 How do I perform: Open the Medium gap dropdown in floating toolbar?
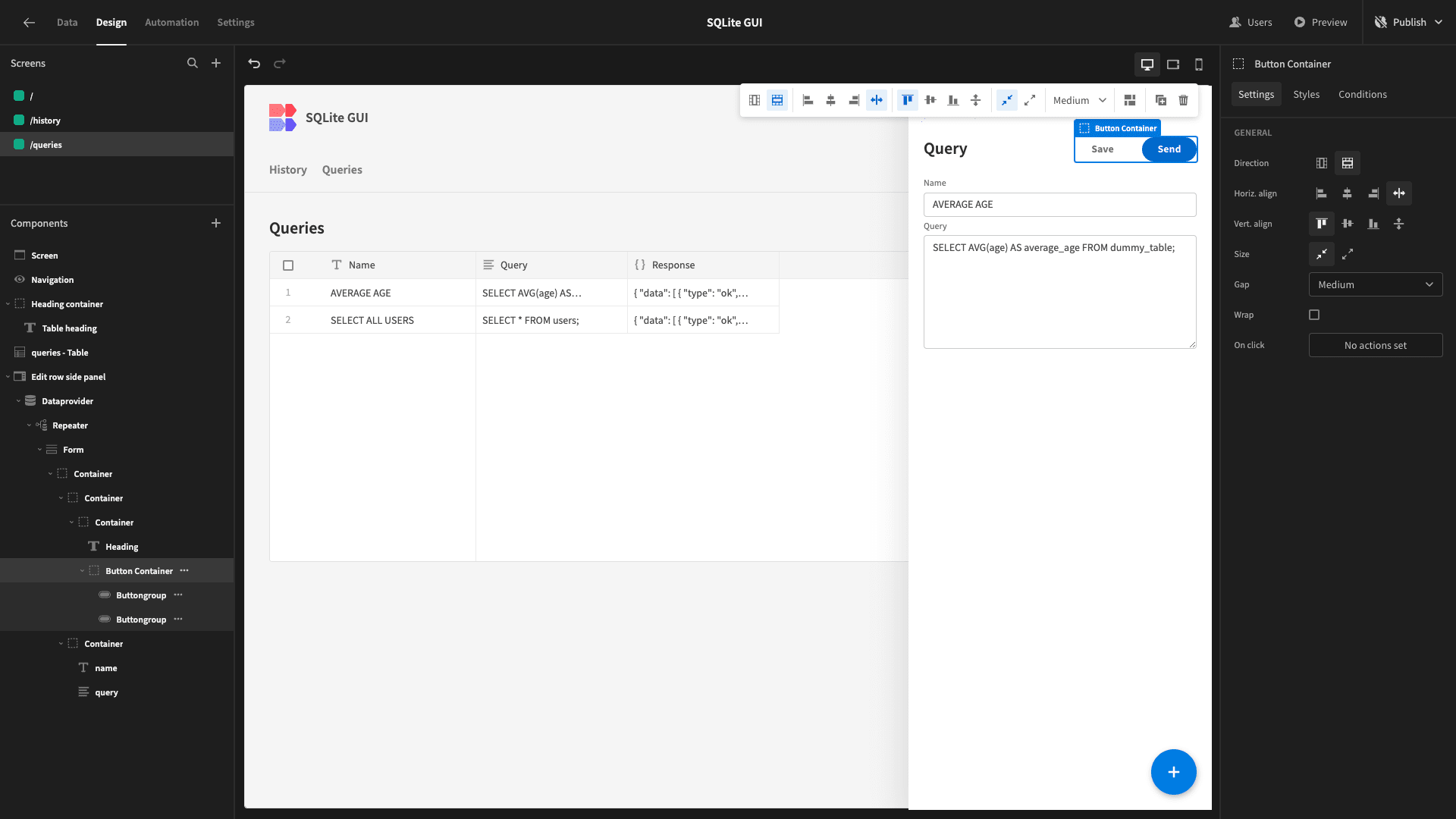(1079, 100)
